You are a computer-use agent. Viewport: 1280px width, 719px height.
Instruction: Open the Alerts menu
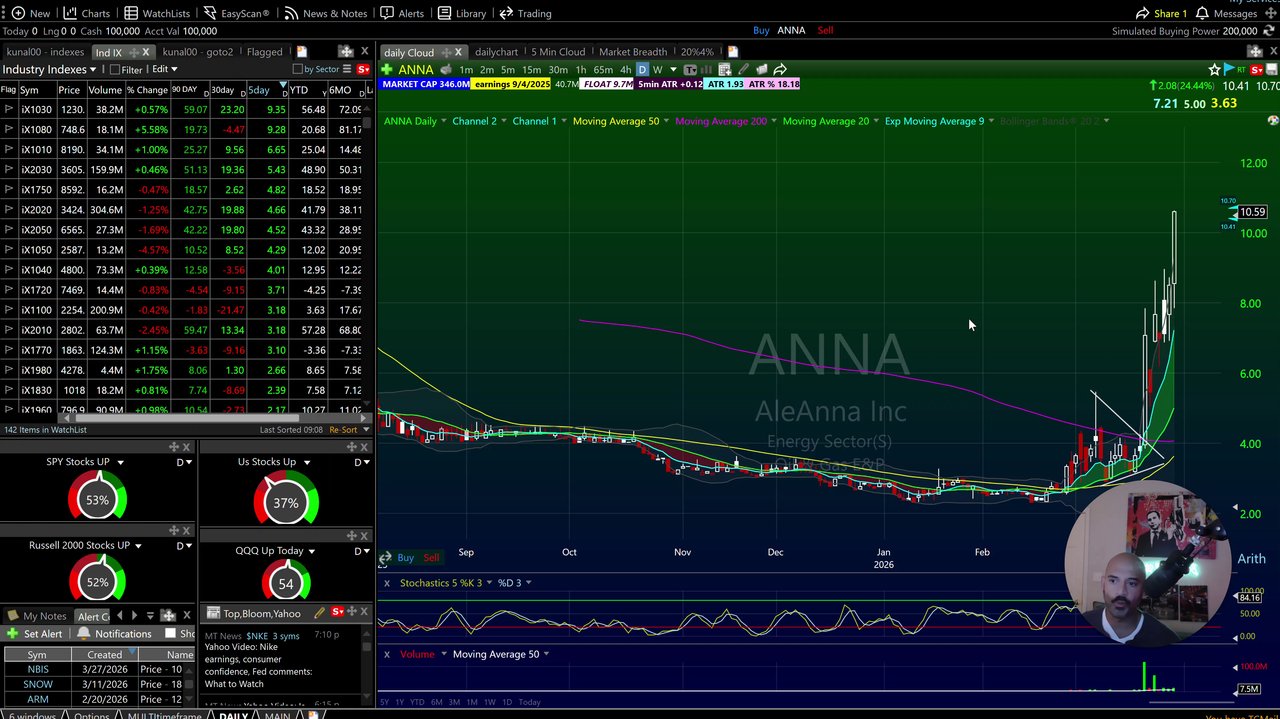pos(402,13)
